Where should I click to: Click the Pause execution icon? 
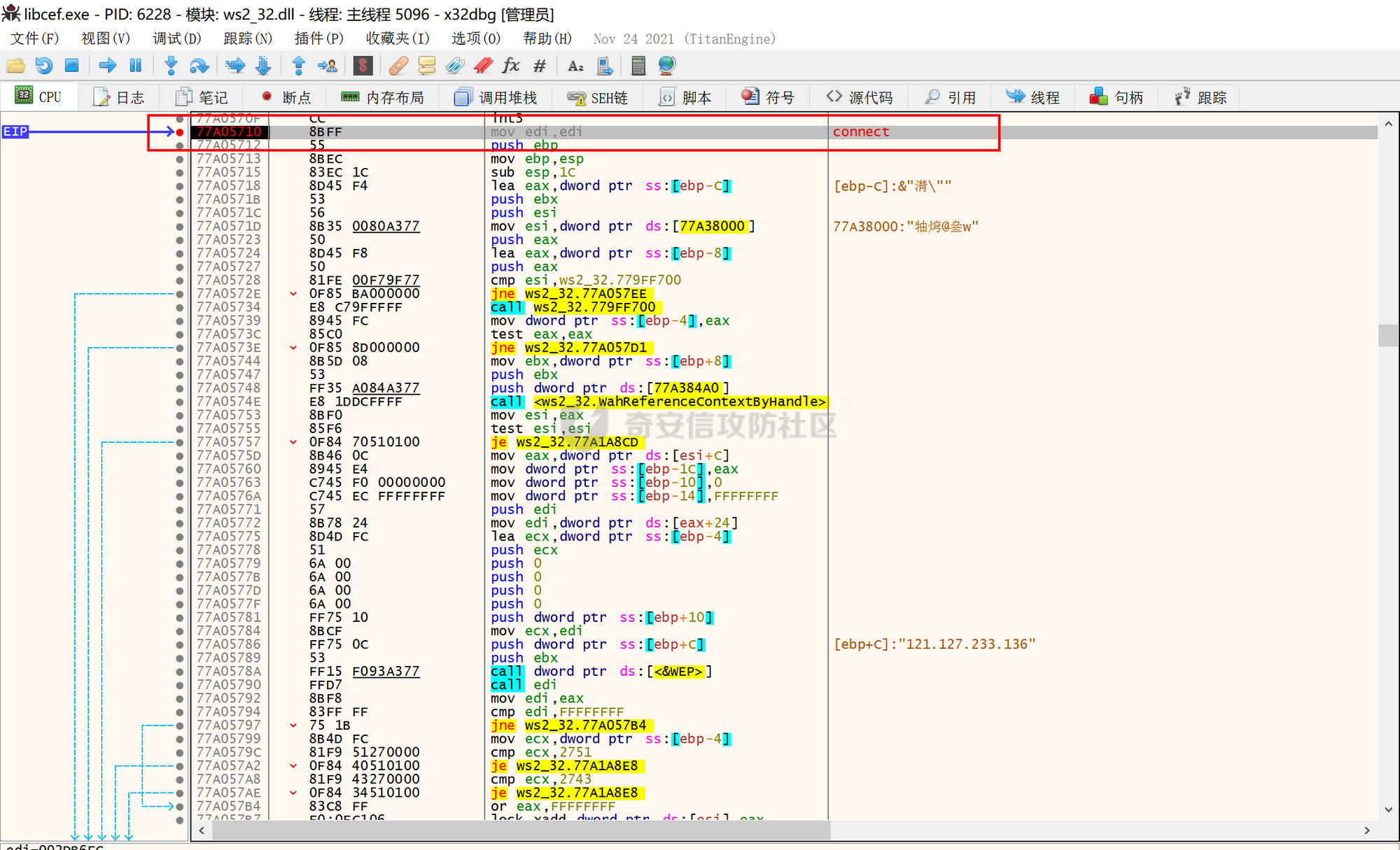(135, 66)
